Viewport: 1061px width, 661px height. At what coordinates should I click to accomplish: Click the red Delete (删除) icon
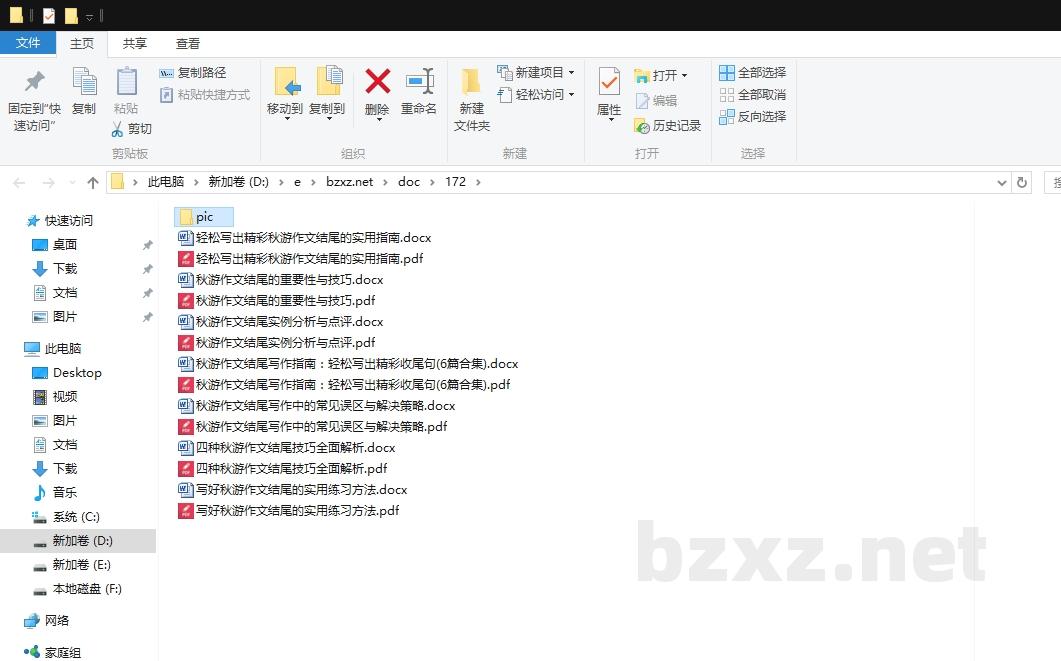pos(377,82)
